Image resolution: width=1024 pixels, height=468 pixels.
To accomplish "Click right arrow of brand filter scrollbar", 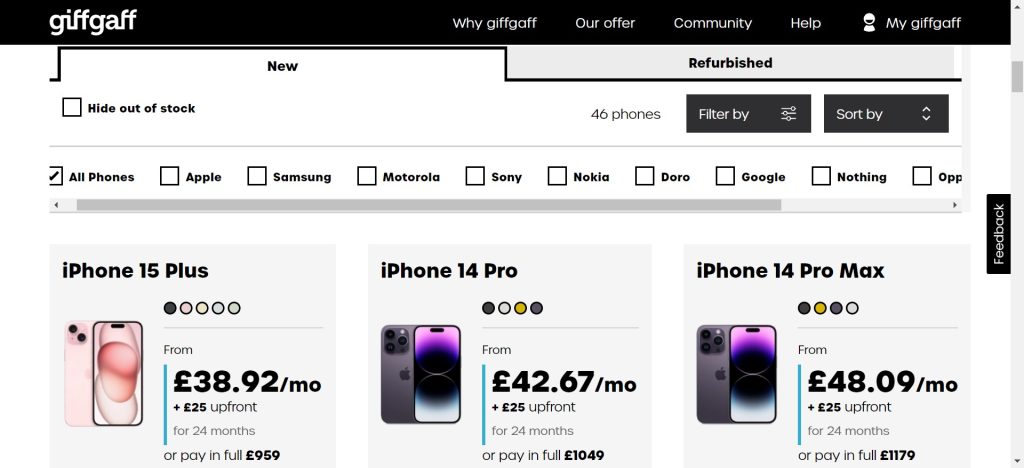I will pos(955,205).
